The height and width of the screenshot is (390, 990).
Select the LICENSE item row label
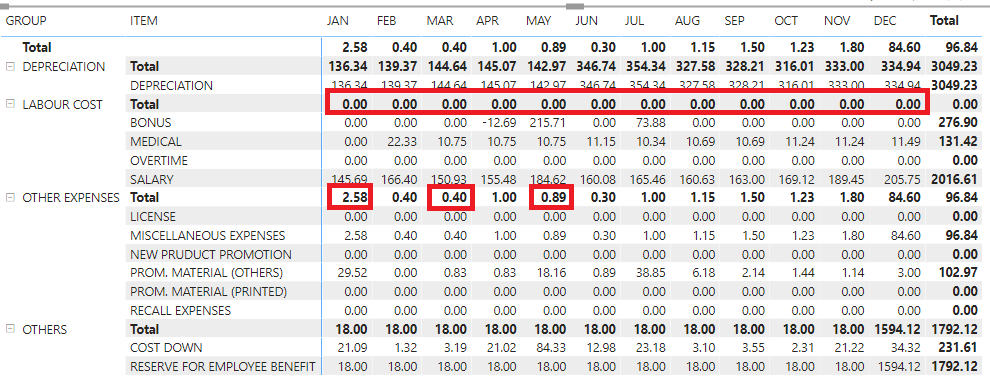[x=153, y=216]
